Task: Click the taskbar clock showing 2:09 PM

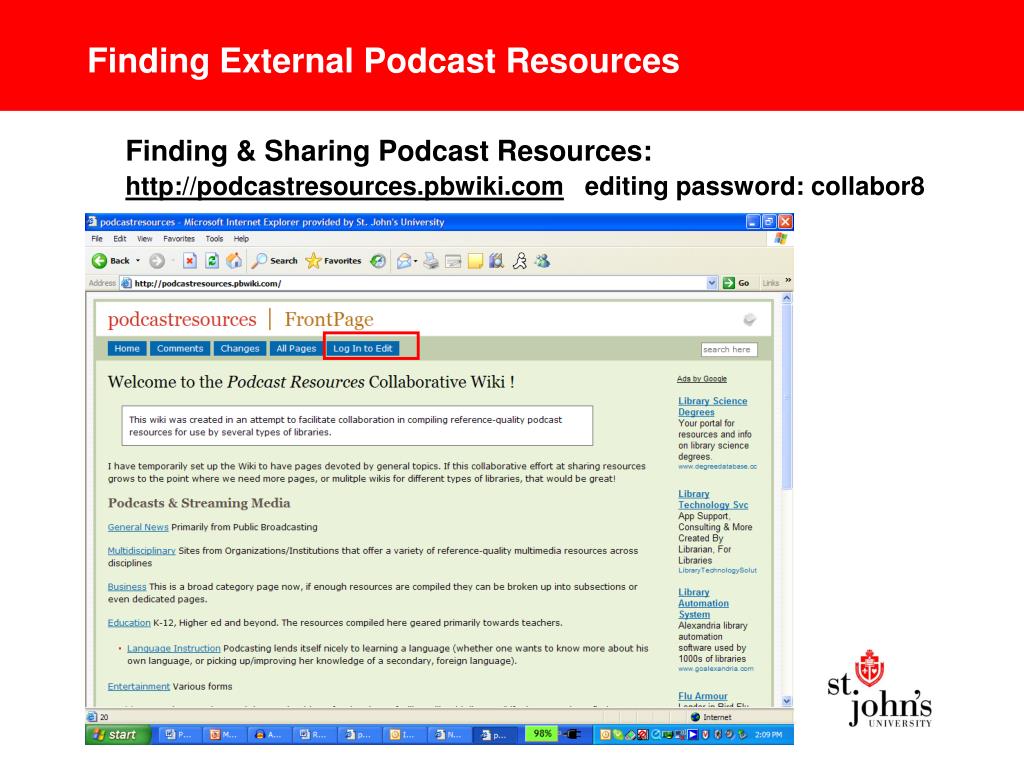Action: (768, 735)
